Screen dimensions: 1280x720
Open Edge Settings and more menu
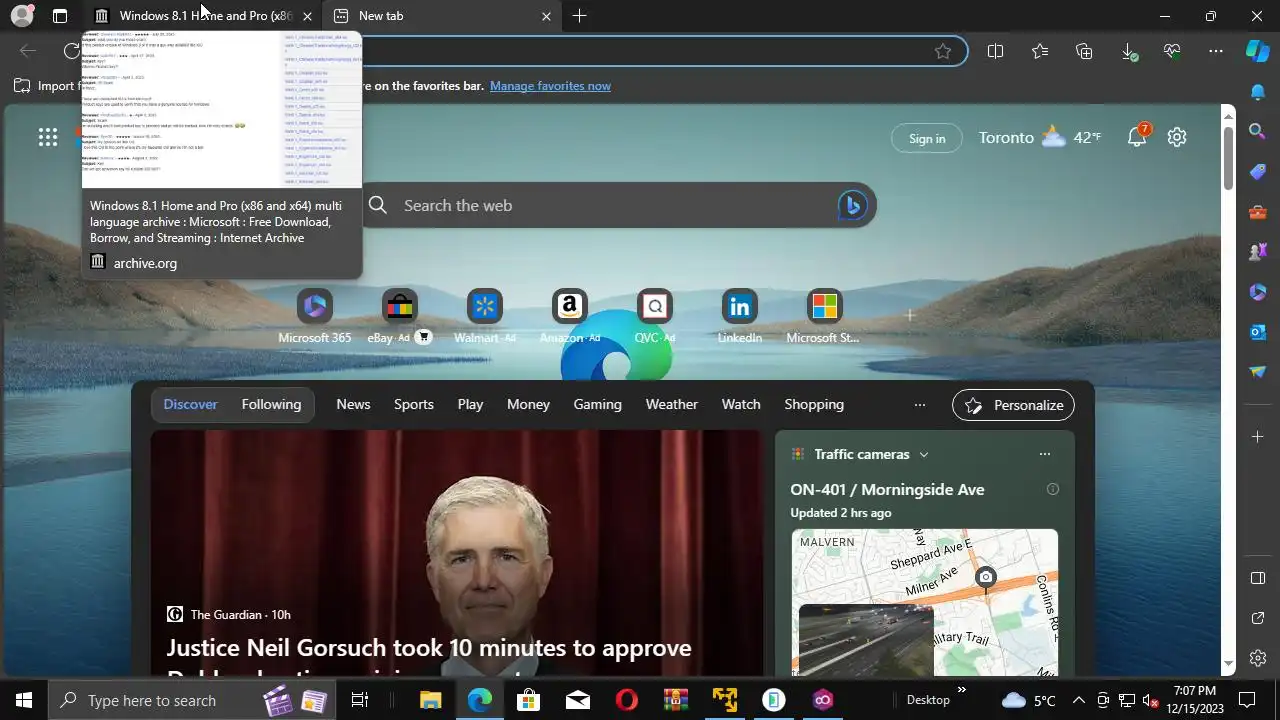pyautogui.click(x=1216, y=51)
